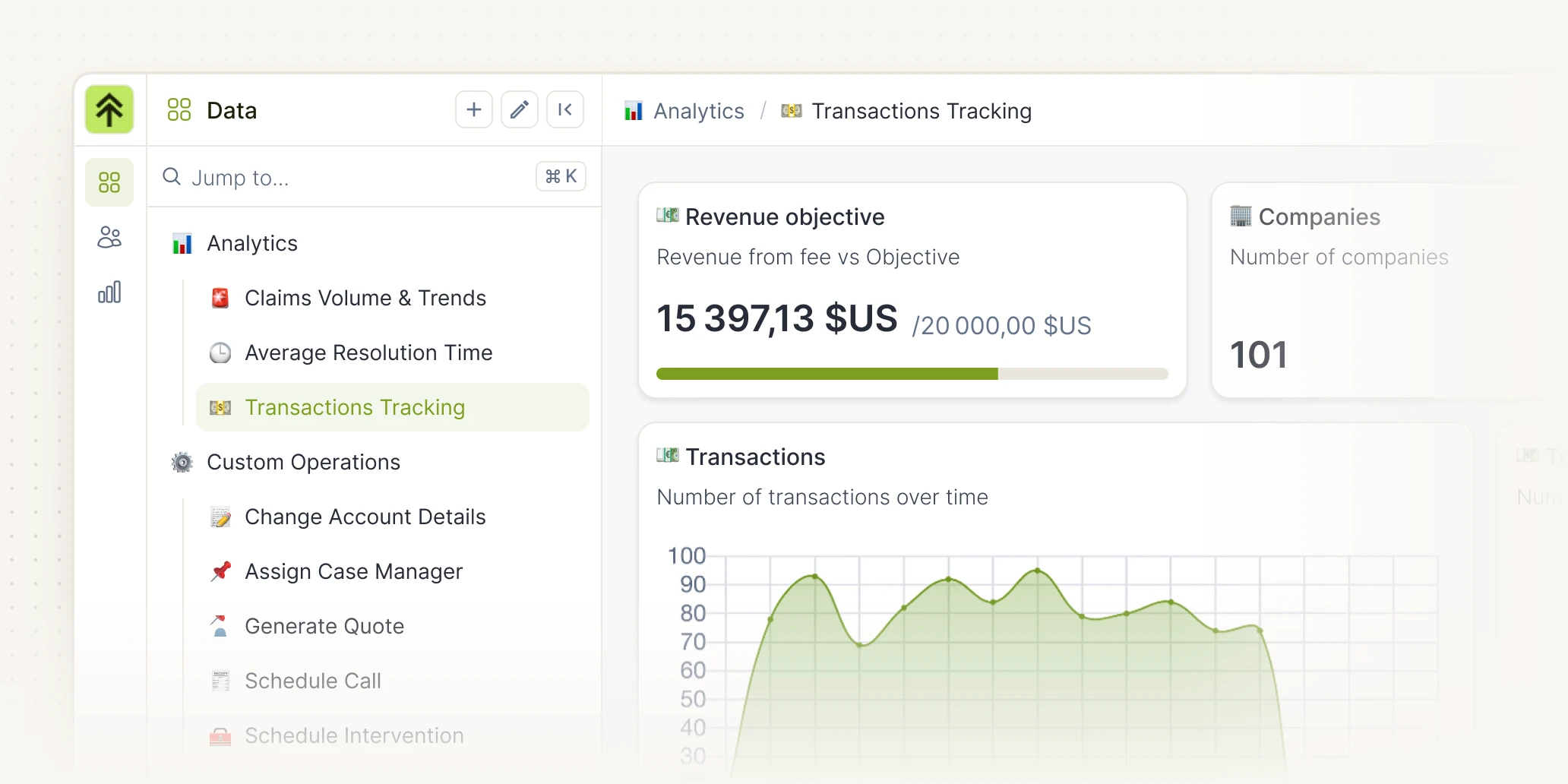Click the Average Resolution clock icon

[220, 352]
